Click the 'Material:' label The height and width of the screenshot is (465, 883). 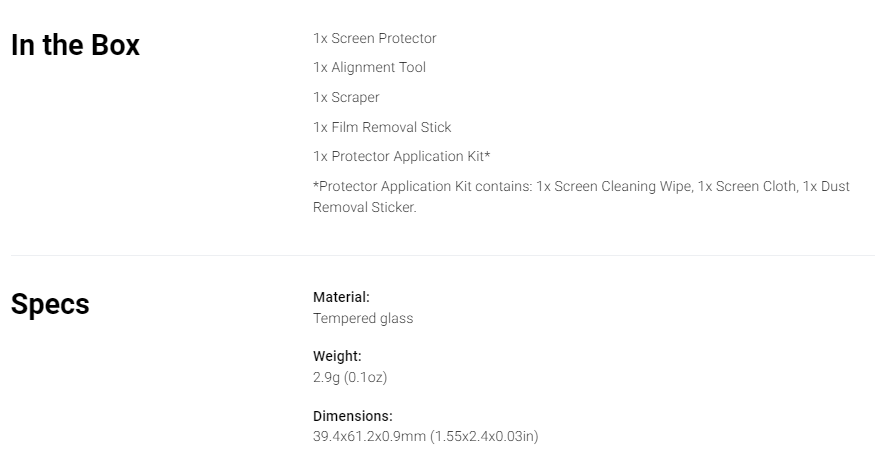click(x=341, y=297)
